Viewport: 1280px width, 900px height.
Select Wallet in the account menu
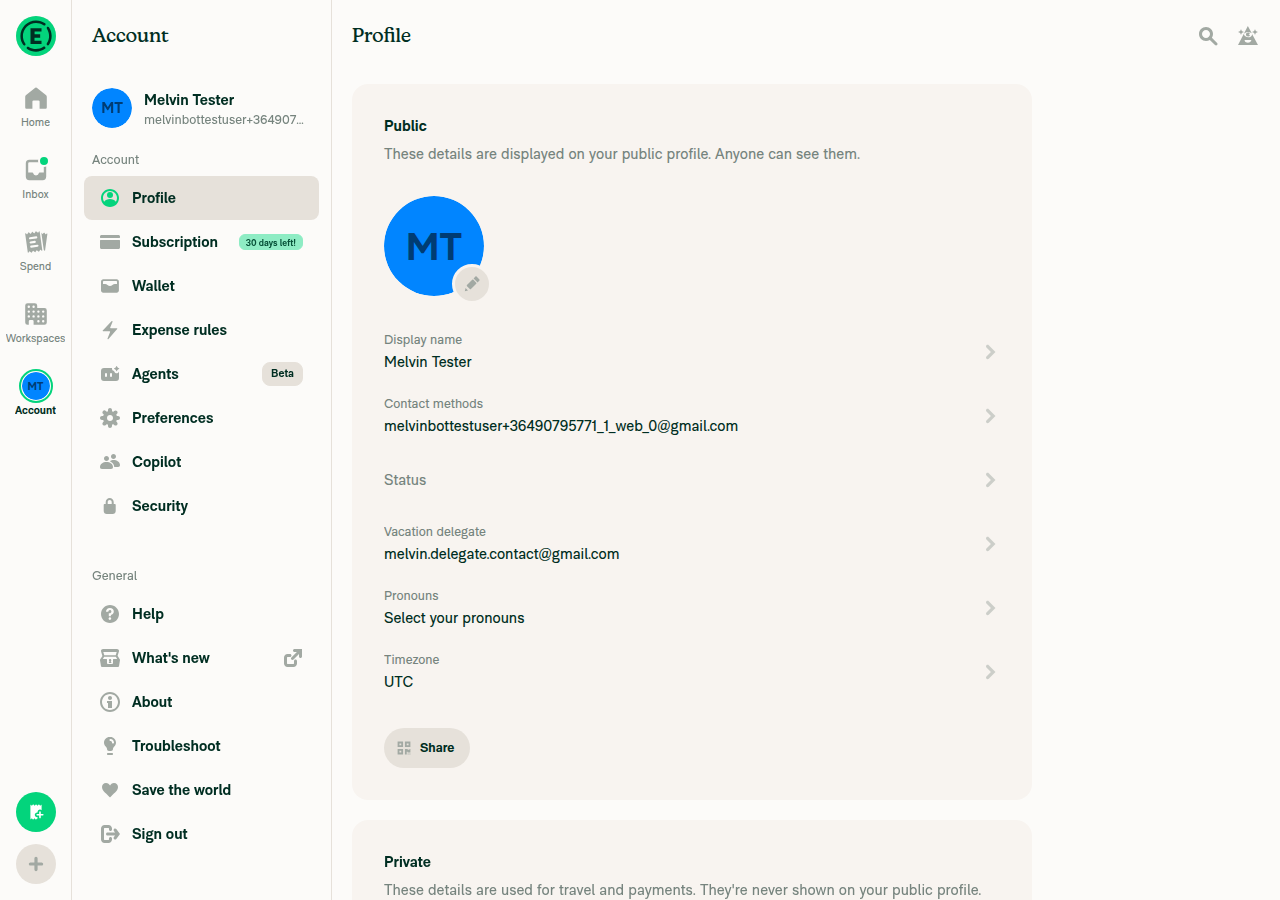201,286
